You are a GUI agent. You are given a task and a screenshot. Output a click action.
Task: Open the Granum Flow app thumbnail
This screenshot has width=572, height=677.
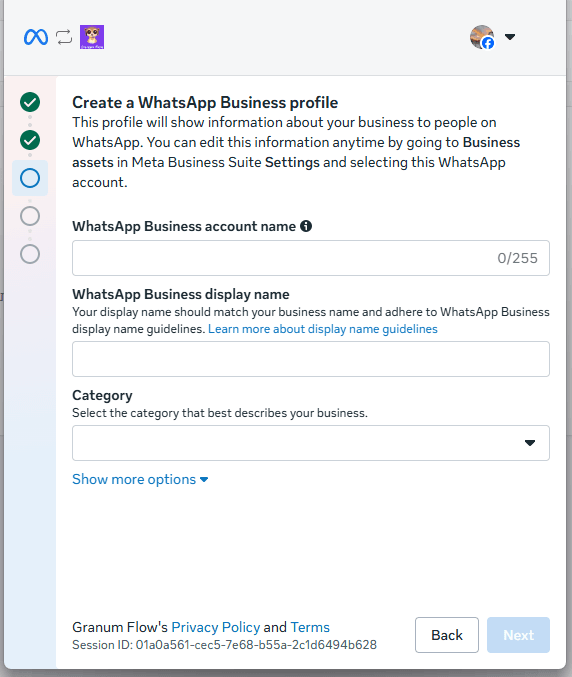tap(92, 37)
